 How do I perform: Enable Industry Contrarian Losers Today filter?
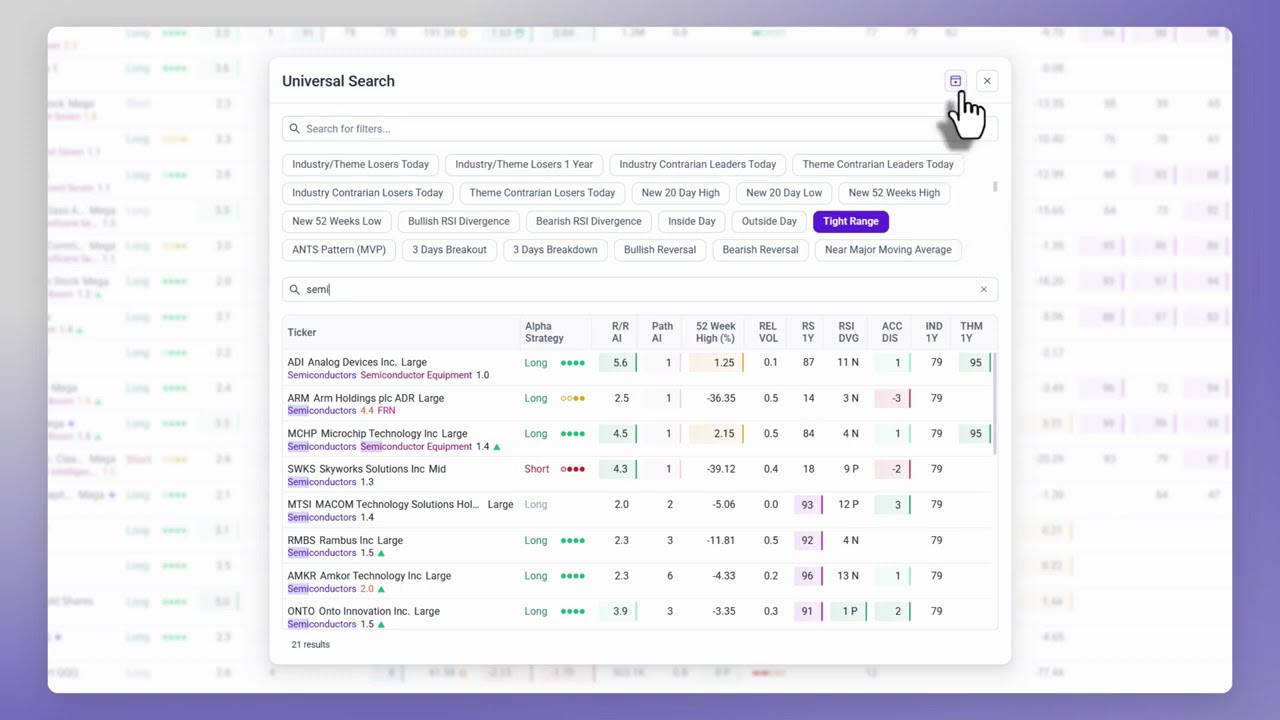367,193
